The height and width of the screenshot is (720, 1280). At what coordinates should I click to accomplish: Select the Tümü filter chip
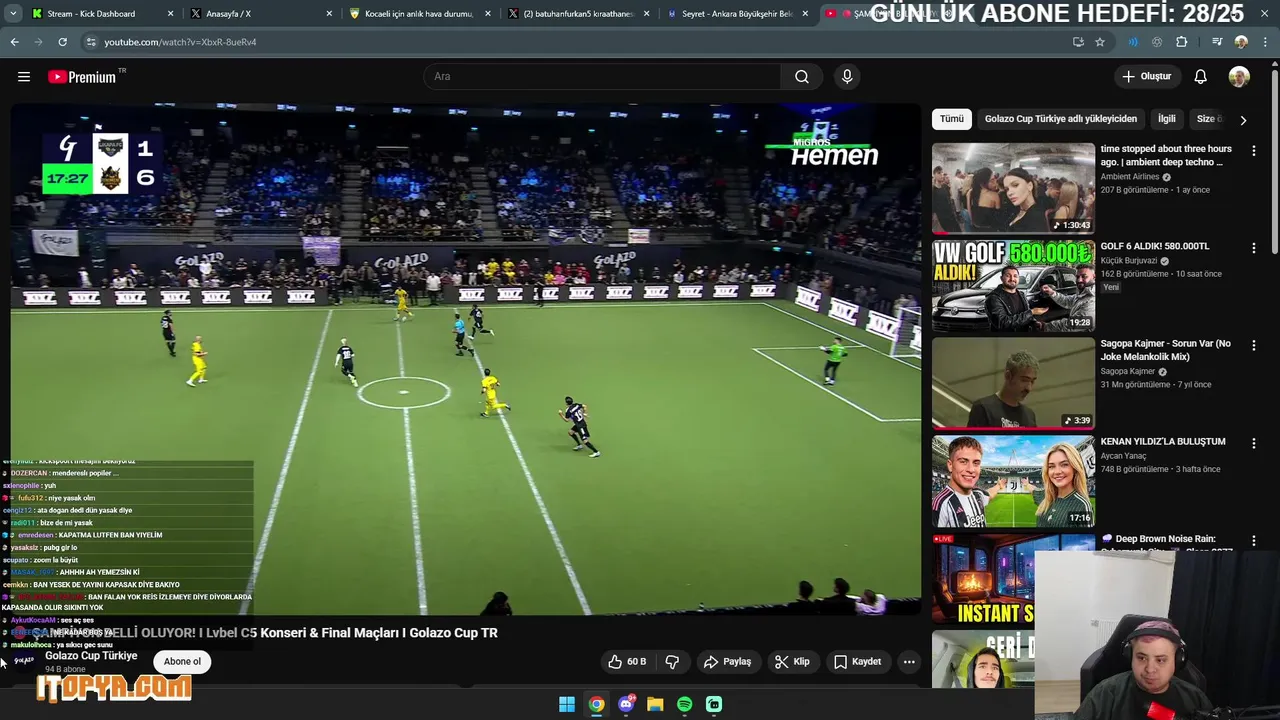click(x=952, y=119)
